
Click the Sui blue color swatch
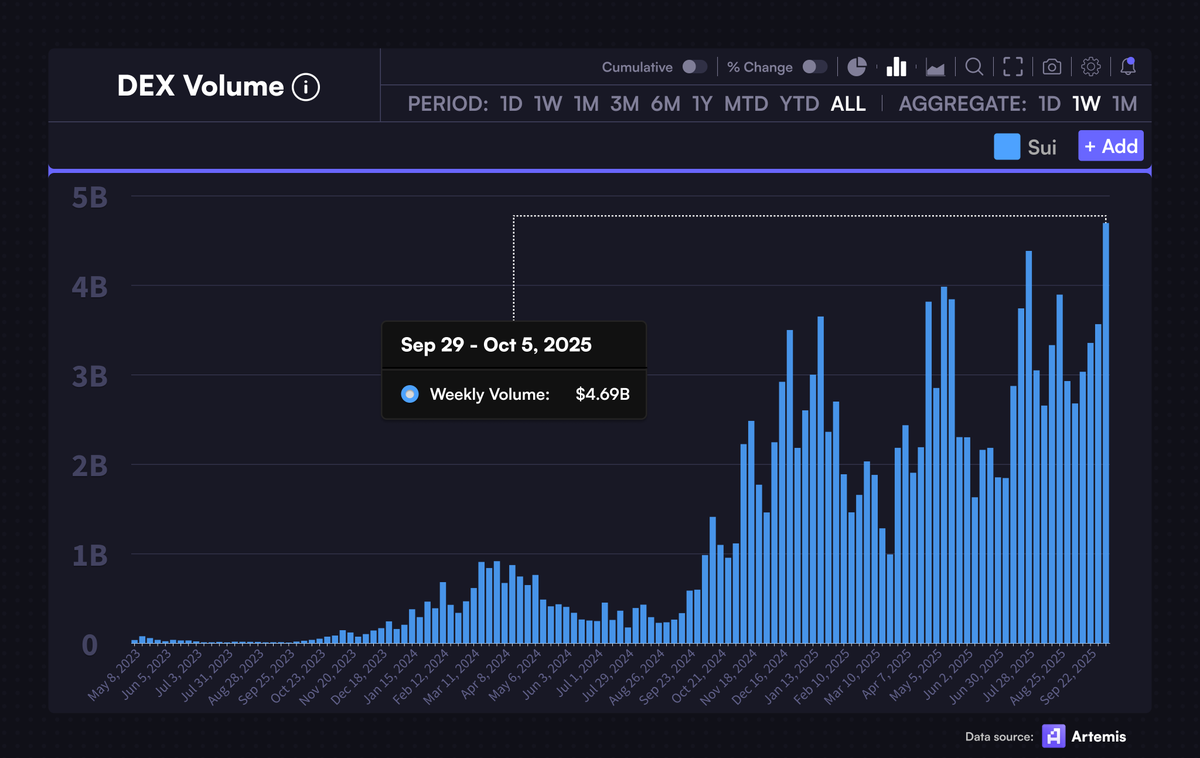pyautogui.click(x=1007, y=147)
